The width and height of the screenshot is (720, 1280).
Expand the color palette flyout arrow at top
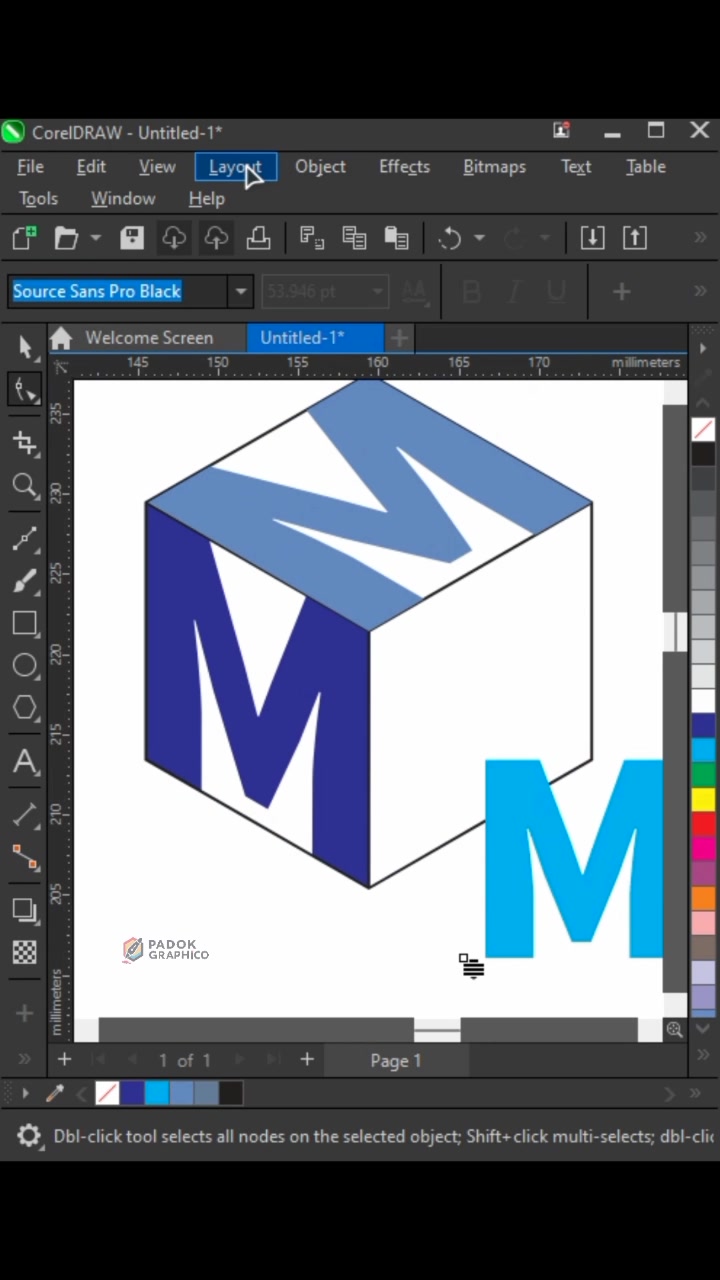click(703, 349)
